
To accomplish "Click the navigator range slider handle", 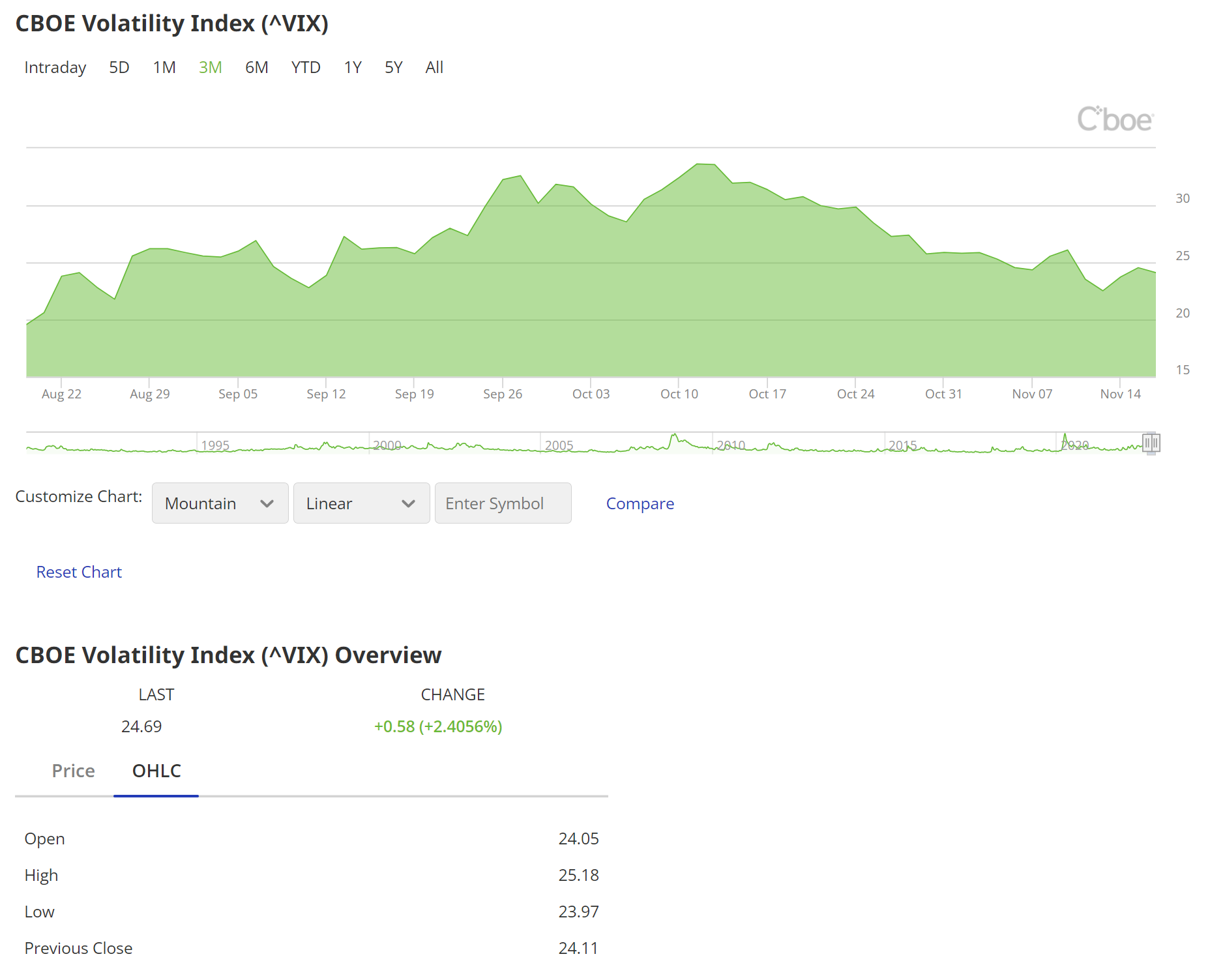I will tap(1151, 443).
